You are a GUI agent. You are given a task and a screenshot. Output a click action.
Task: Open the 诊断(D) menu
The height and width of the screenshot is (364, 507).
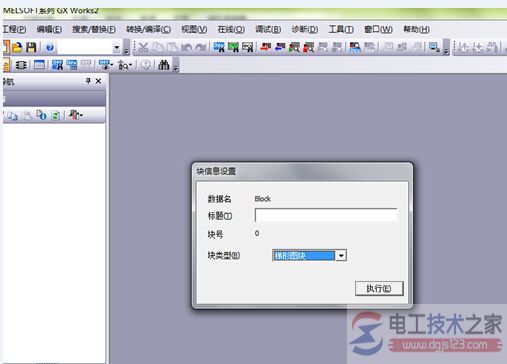pyautogui.click(x=305, y=29)
